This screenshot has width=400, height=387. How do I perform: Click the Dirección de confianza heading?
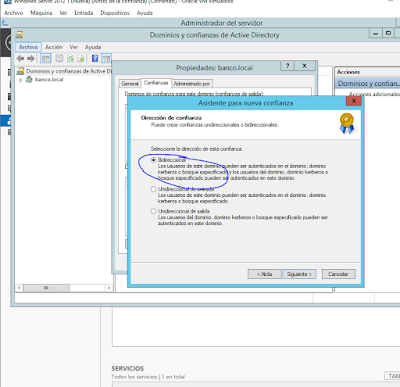(x=171, y=118)
